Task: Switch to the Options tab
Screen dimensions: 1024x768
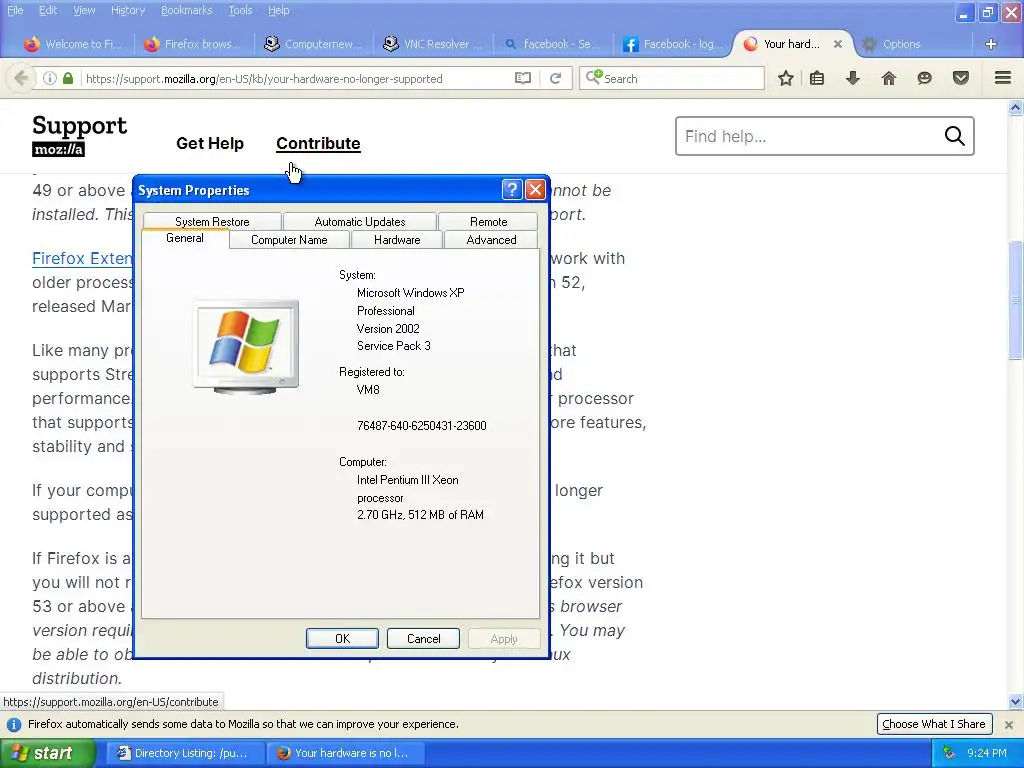Action: [901, 44]
